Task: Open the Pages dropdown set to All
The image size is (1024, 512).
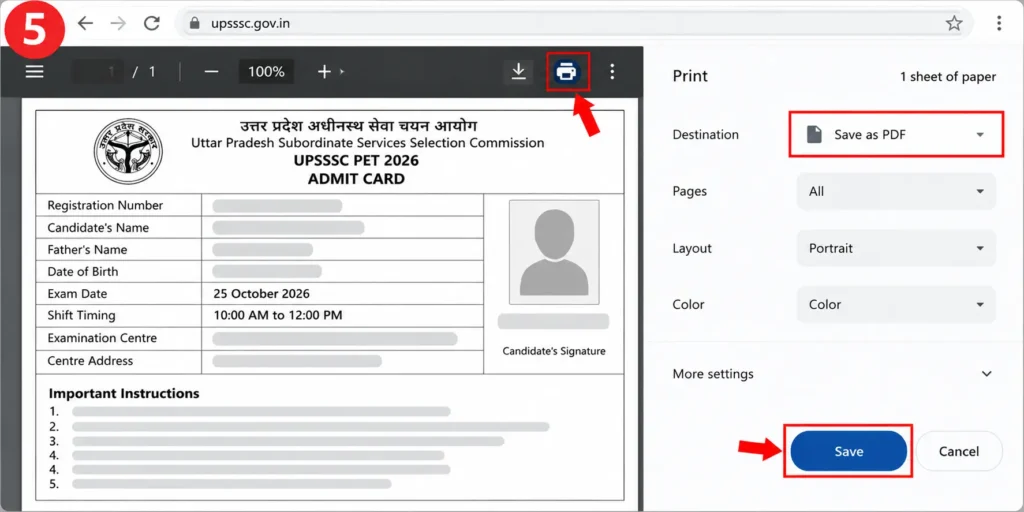Action: (x=896, y=191)
